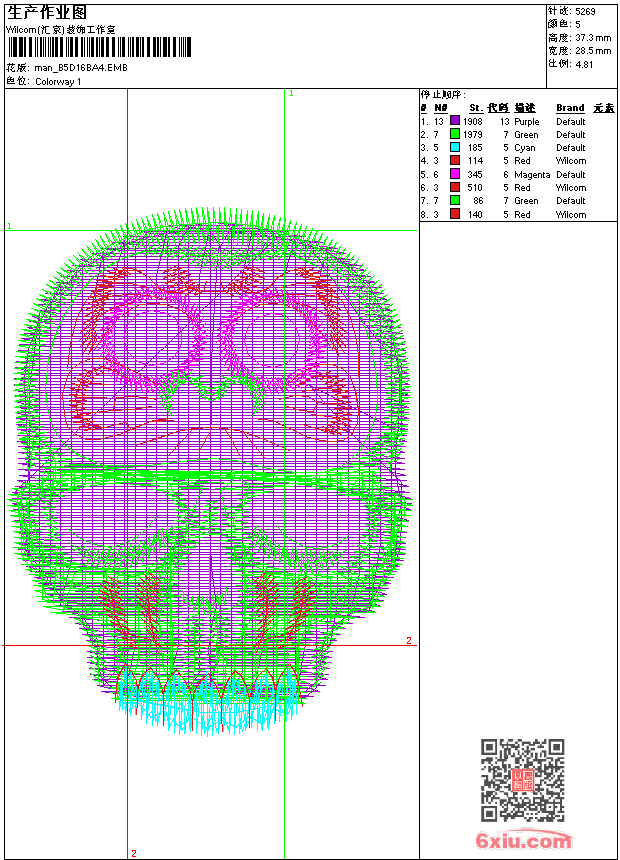620x860 pixels.
Task: Click the Brand column header
Action: [x=570, y=108]
